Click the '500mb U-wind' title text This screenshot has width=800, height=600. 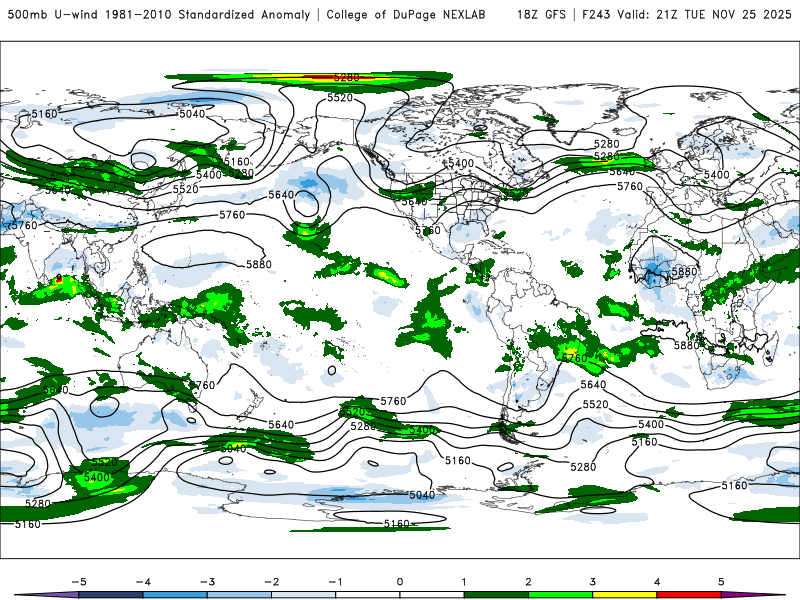pyautogui.click(x=52, y=15)
